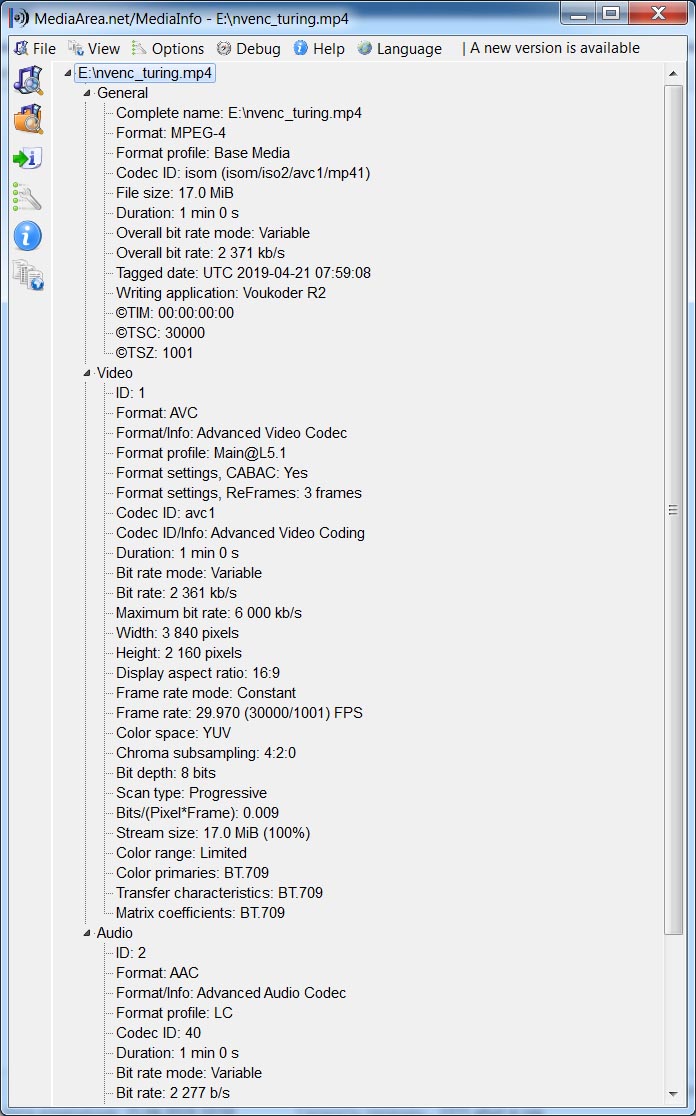This screenshot has height=1116, width=696.
Task: Select '©TIM: 00:00:00:00' row
Action: pyautogui.click(x=175, y=312)
